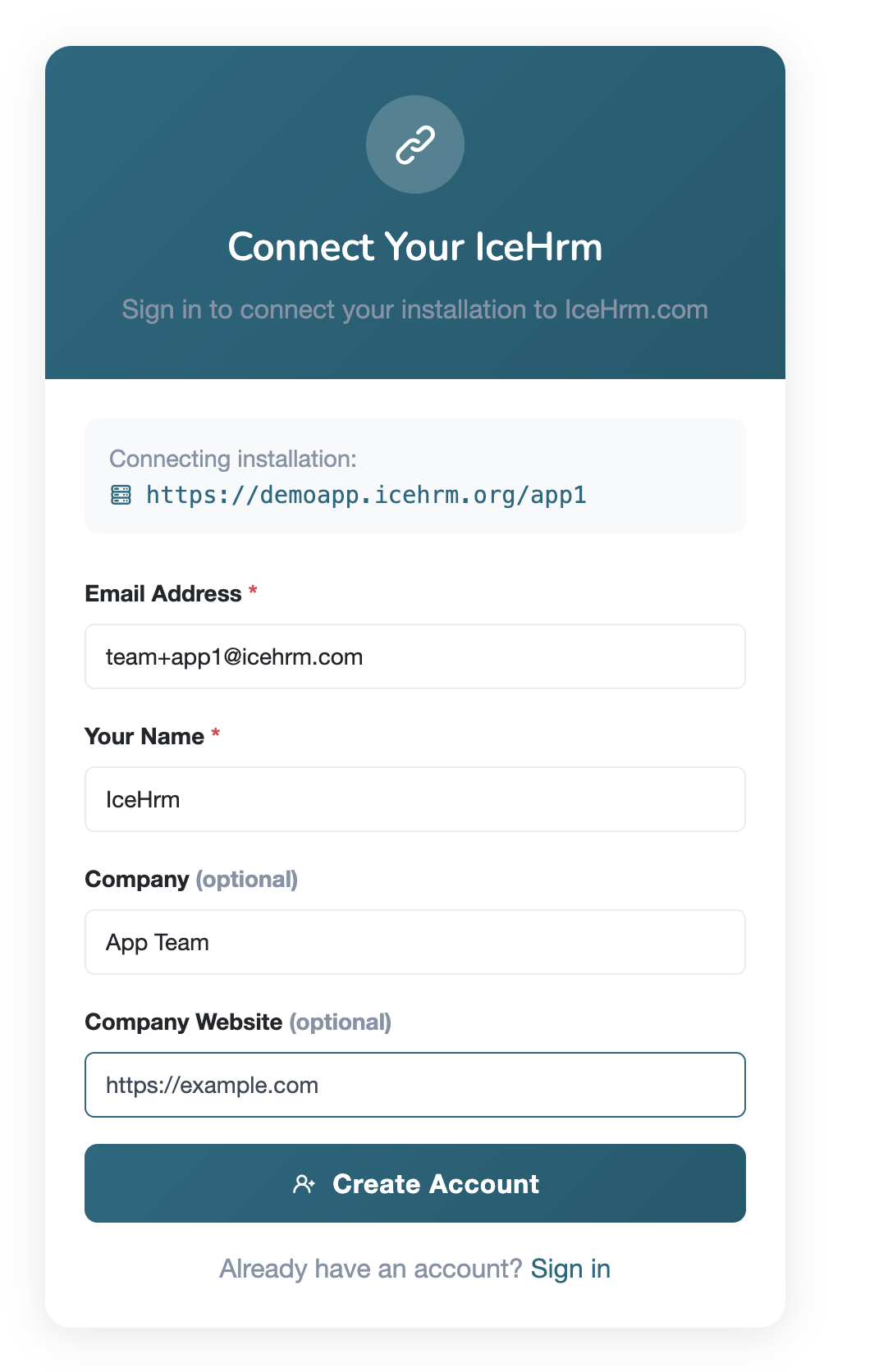
Task: Focus the Company Website input field
Action: 415,1085
